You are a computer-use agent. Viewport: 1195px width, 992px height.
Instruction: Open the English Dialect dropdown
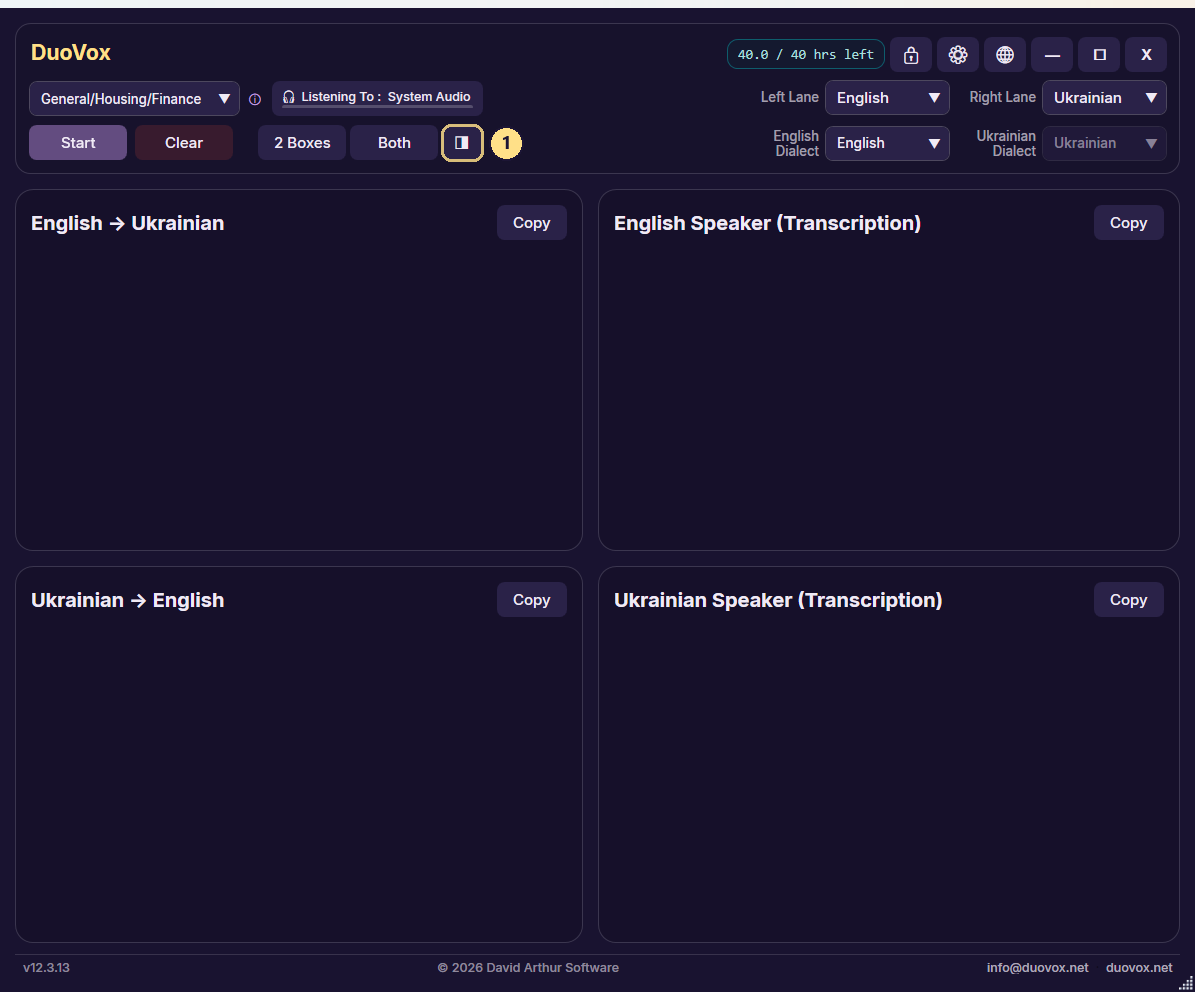tap(887, 143)
